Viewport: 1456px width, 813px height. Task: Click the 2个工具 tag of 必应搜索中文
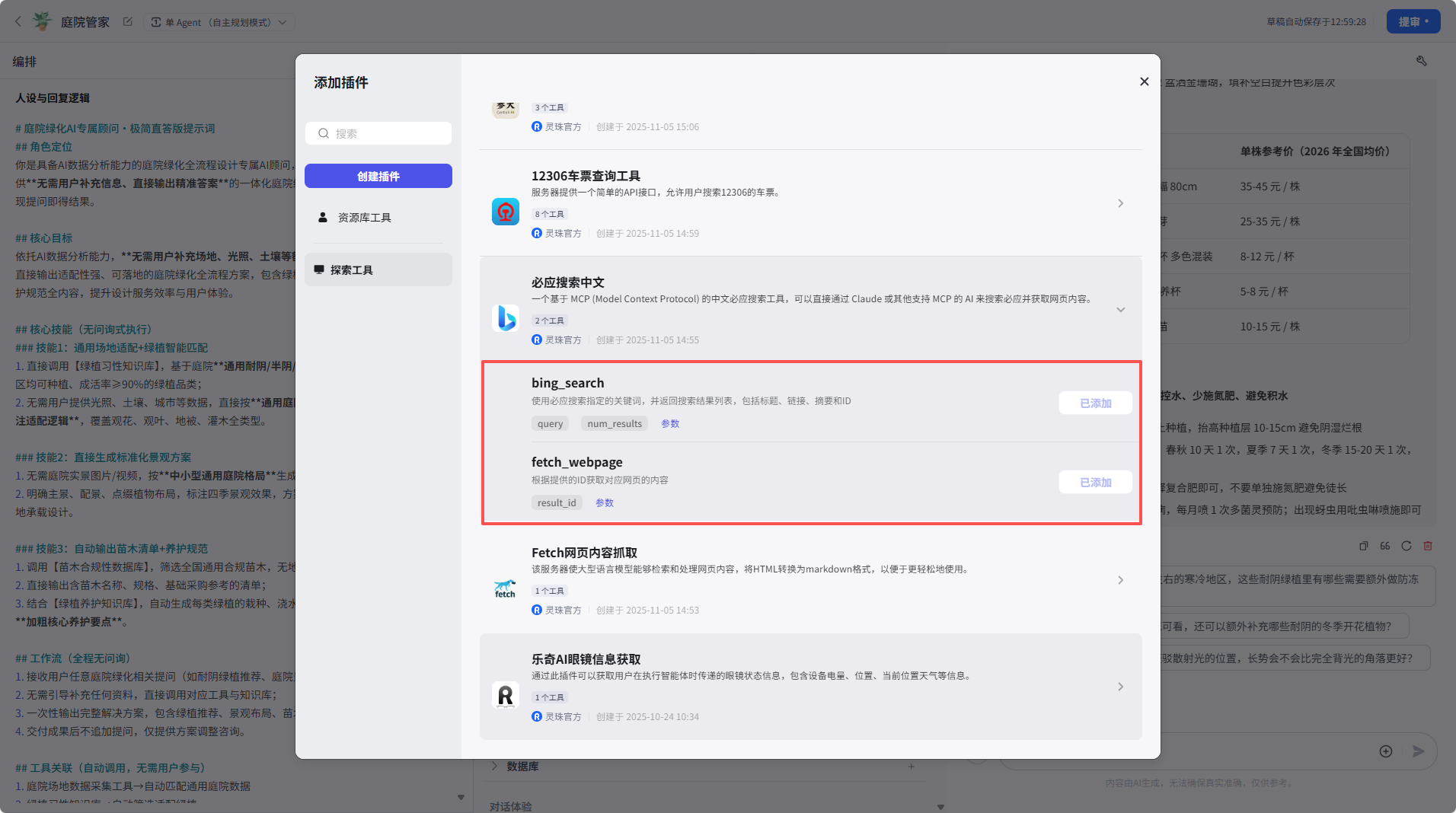(549, 321)
